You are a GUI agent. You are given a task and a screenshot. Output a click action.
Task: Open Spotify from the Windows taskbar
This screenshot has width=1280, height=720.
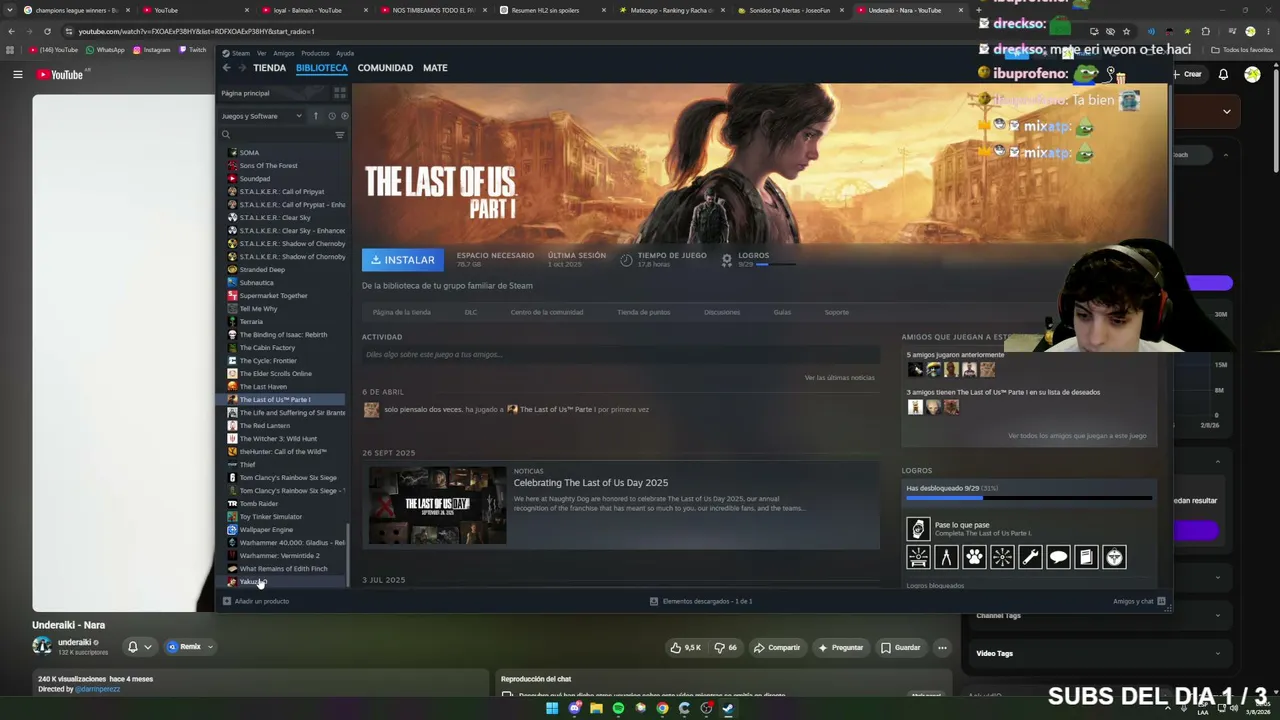pos(618,708)
